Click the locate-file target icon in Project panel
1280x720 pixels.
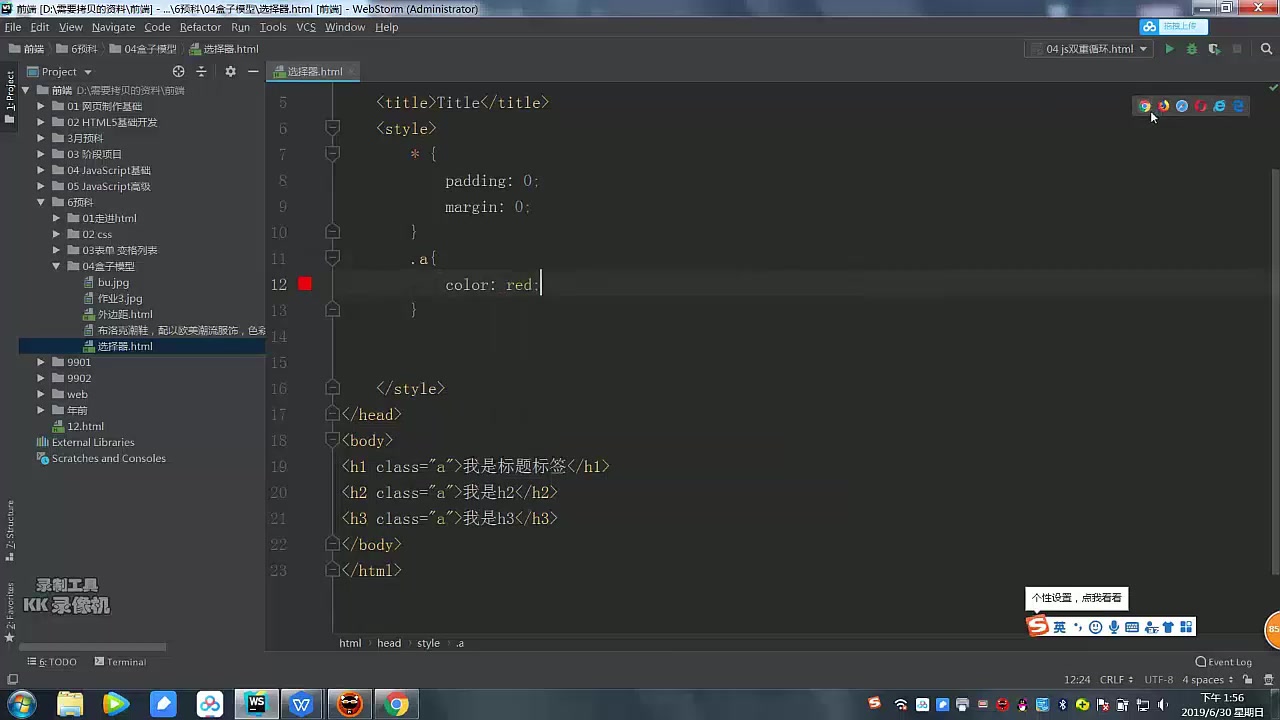coord(179,71)
